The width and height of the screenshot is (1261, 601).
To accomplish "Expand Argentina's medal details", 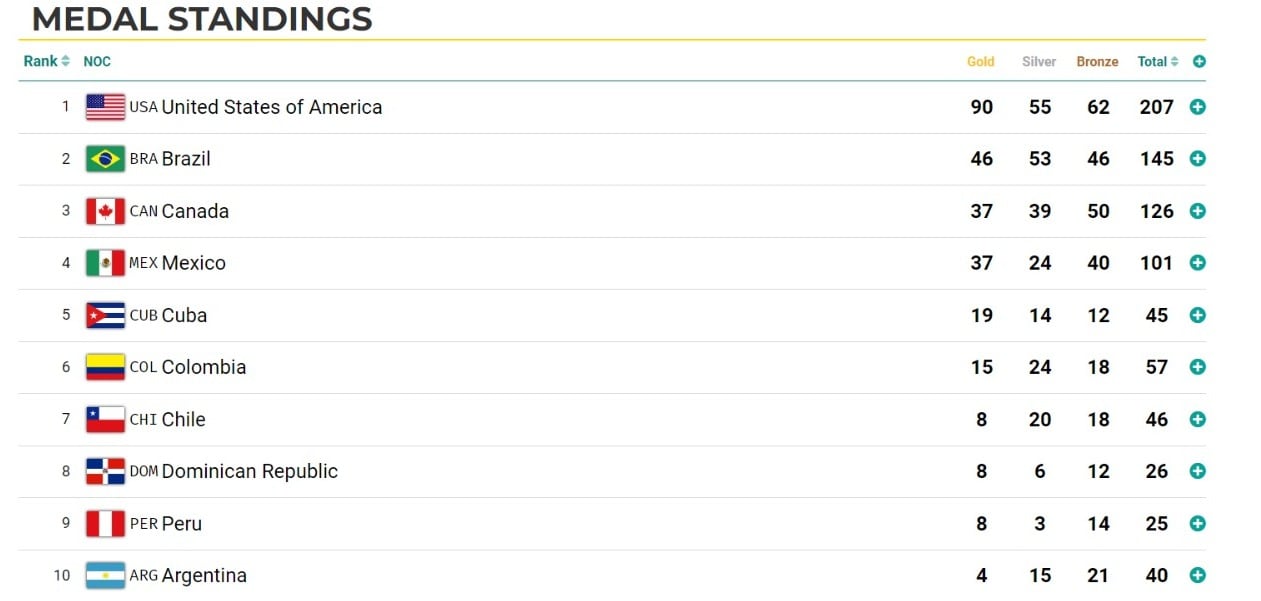I will (1197, 575).
